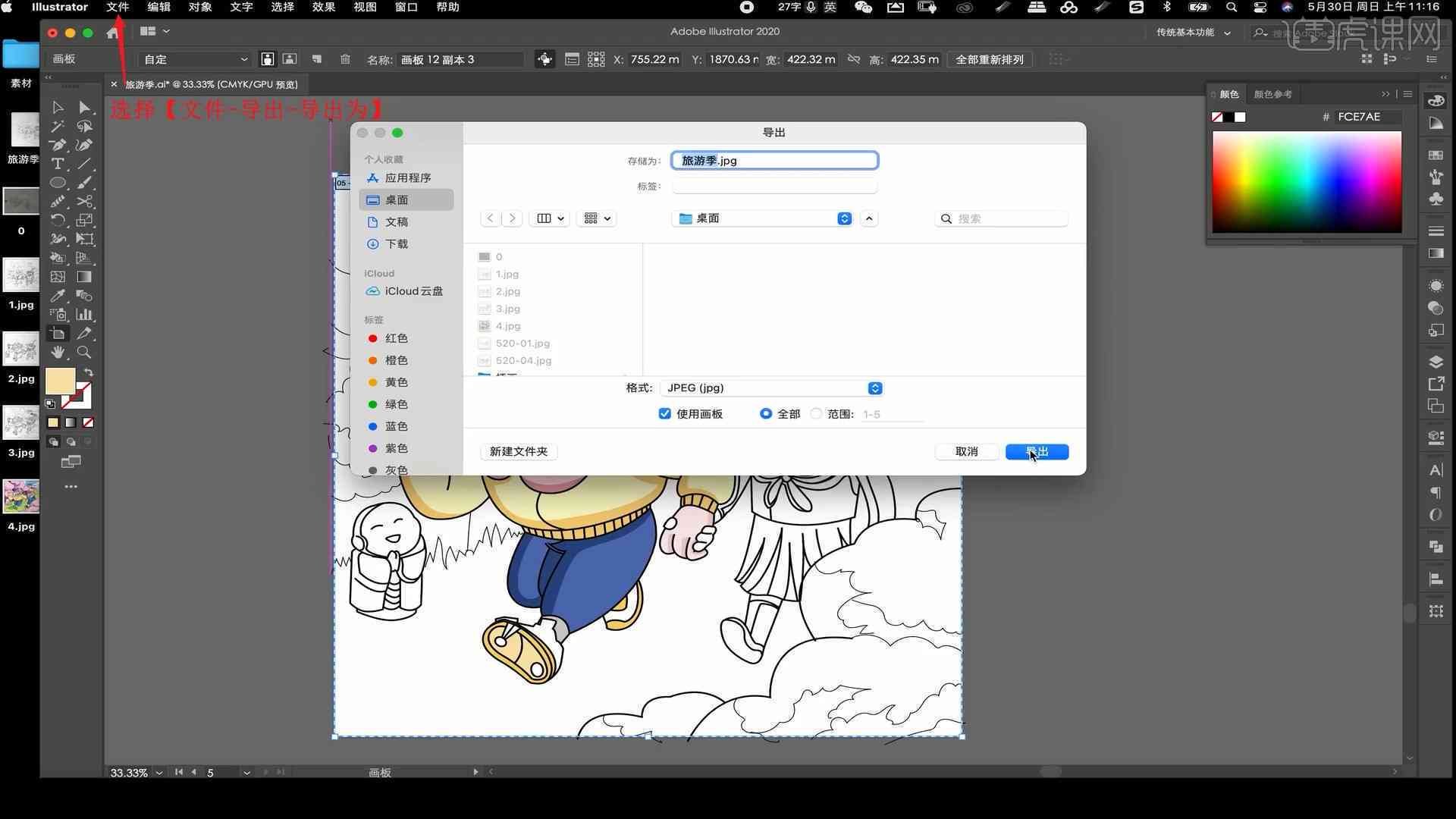Choose the Pen tool

58,145
